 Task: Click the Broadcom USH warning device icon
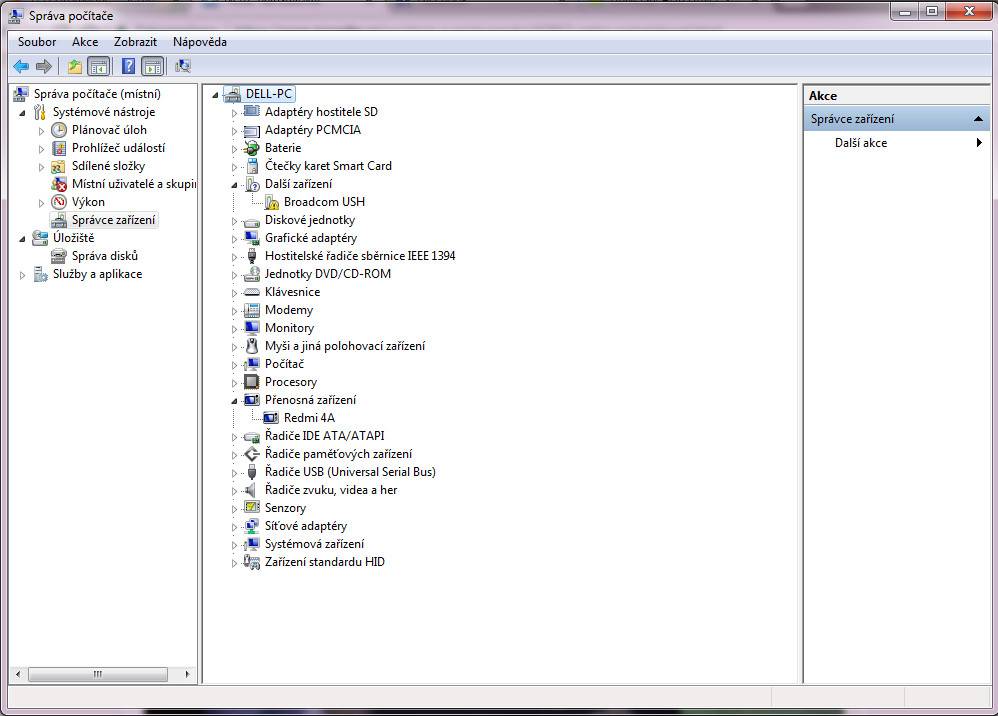click(x=271, y=202)
